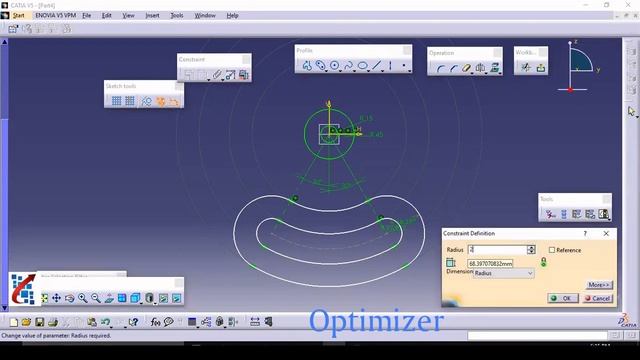Click the Pan view icon
640x360 pixels.
coord(56,298)
